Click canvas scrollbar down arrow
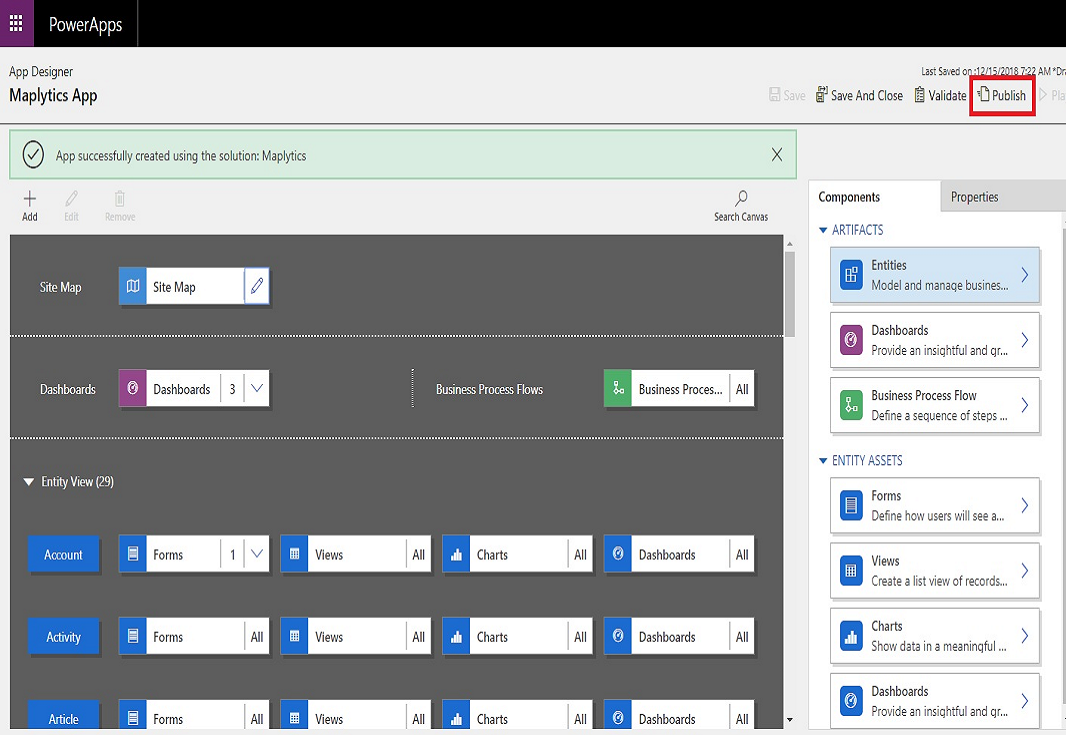The height and width of the screenshot is (738, 1067). (789, 719)
